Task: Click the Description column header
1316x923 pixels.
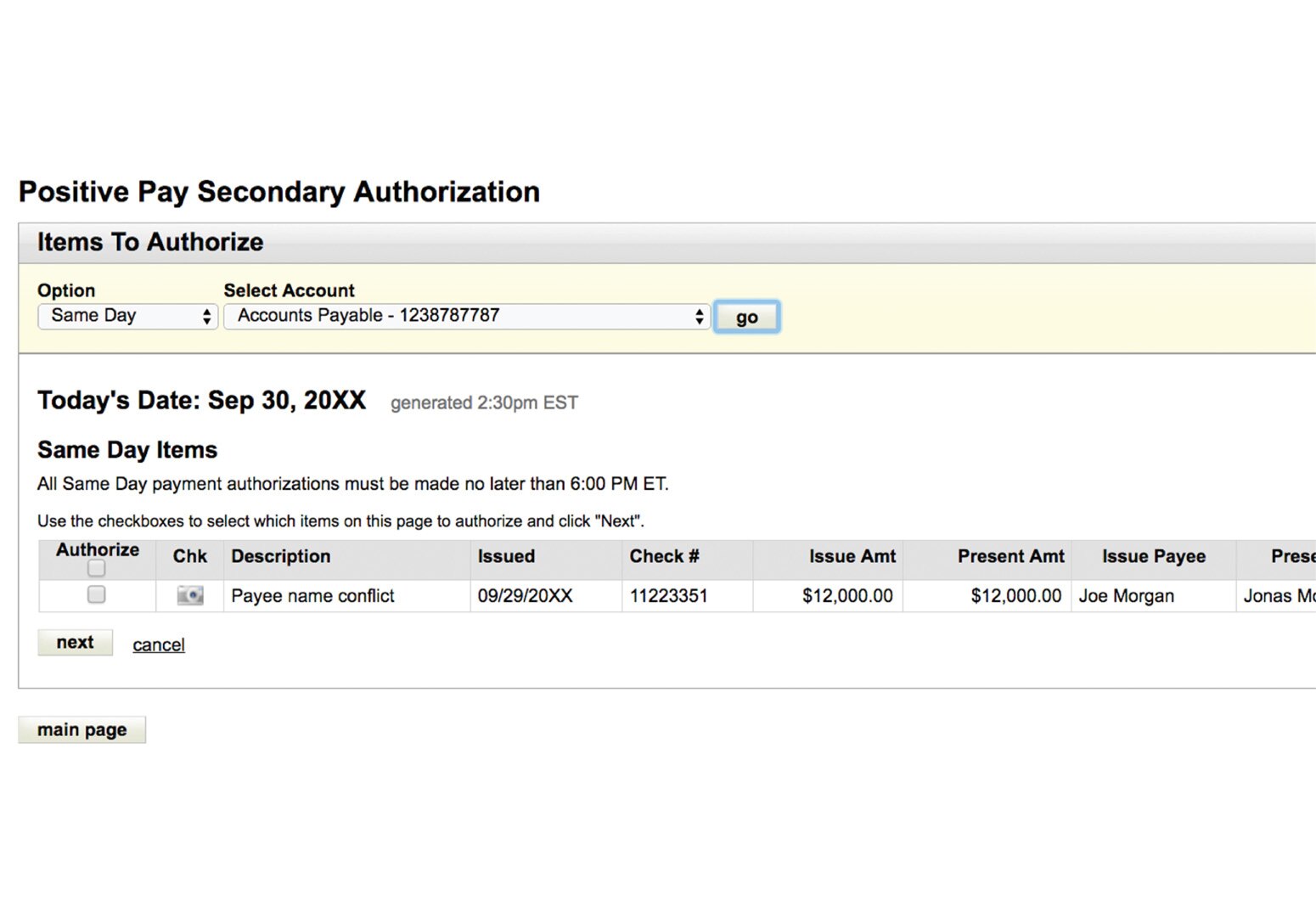Action: coord(281,557)
